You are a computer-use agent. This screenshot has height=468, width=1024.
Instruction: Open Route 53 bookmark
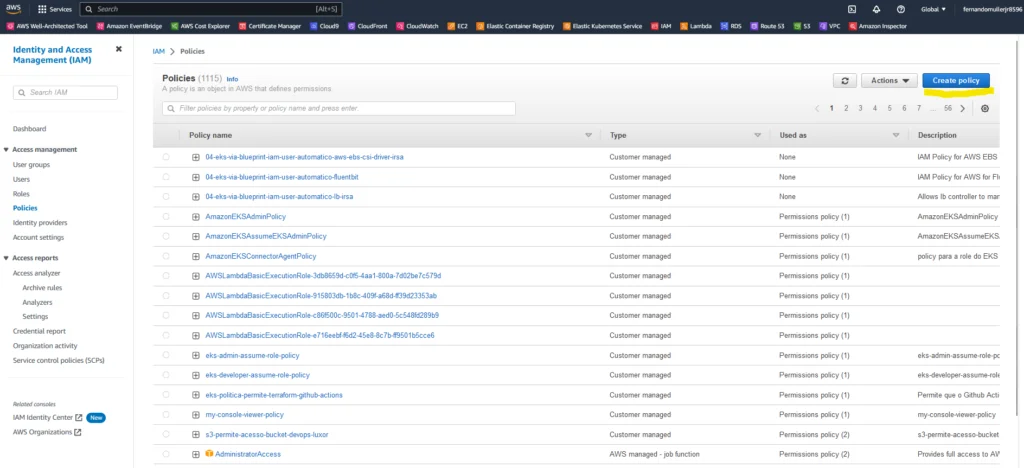pyautogui.click(x=767, y=26)
